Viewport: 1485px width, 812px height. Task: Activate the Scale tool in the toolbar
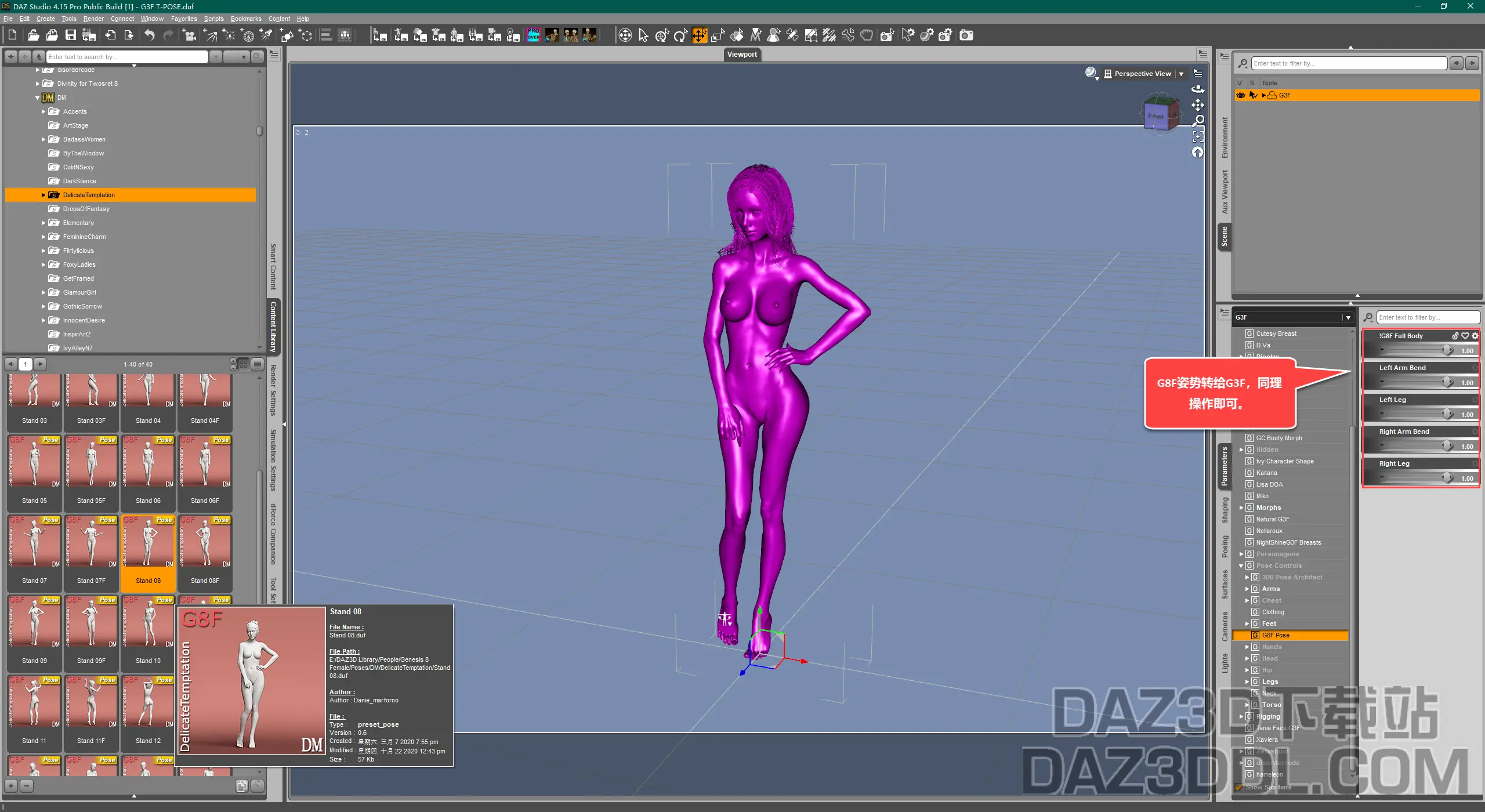pyautogui.click(x=718, y=35)
